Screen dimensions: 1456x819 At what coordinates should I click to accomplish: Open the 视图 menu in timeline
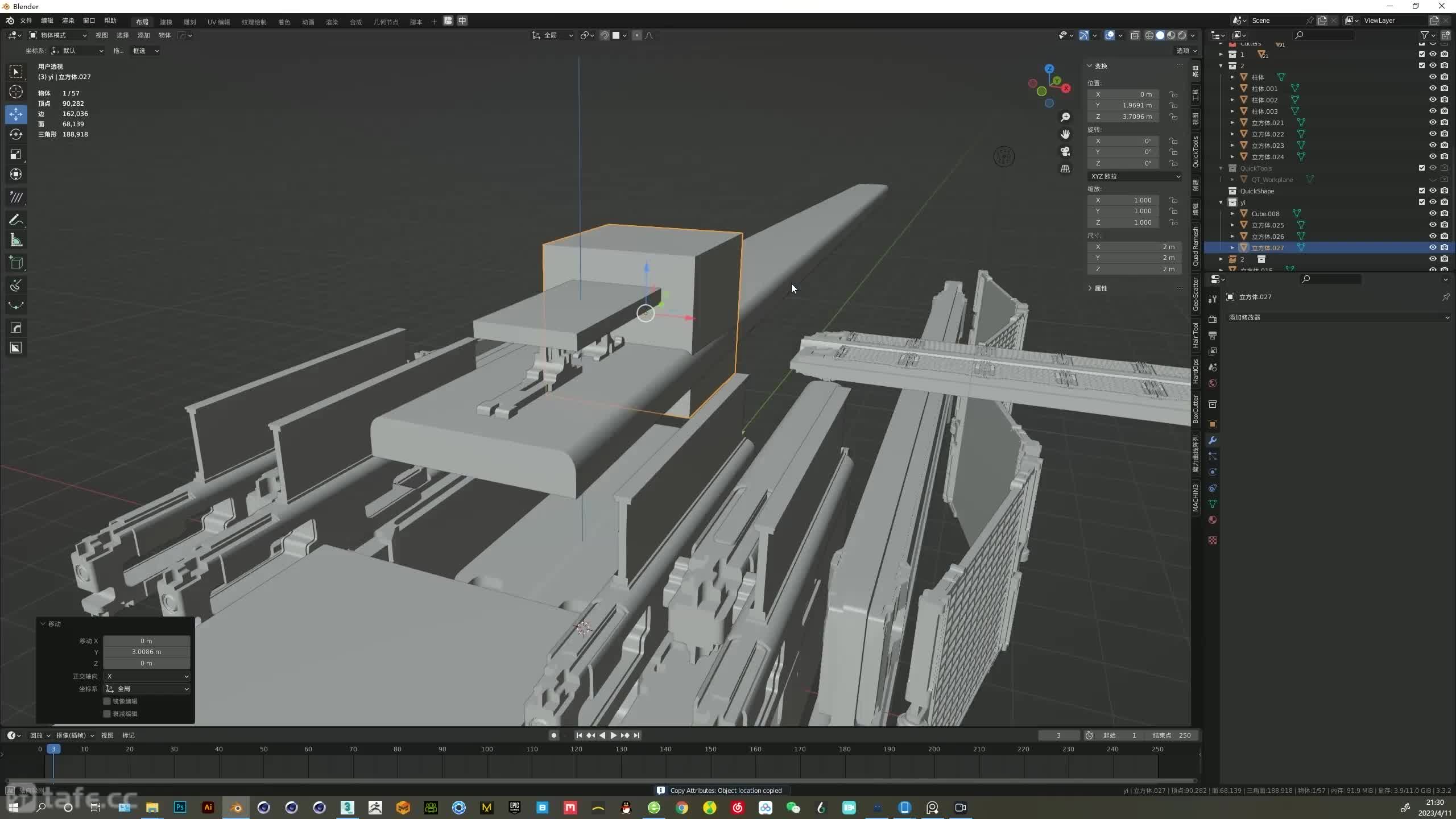107,735
